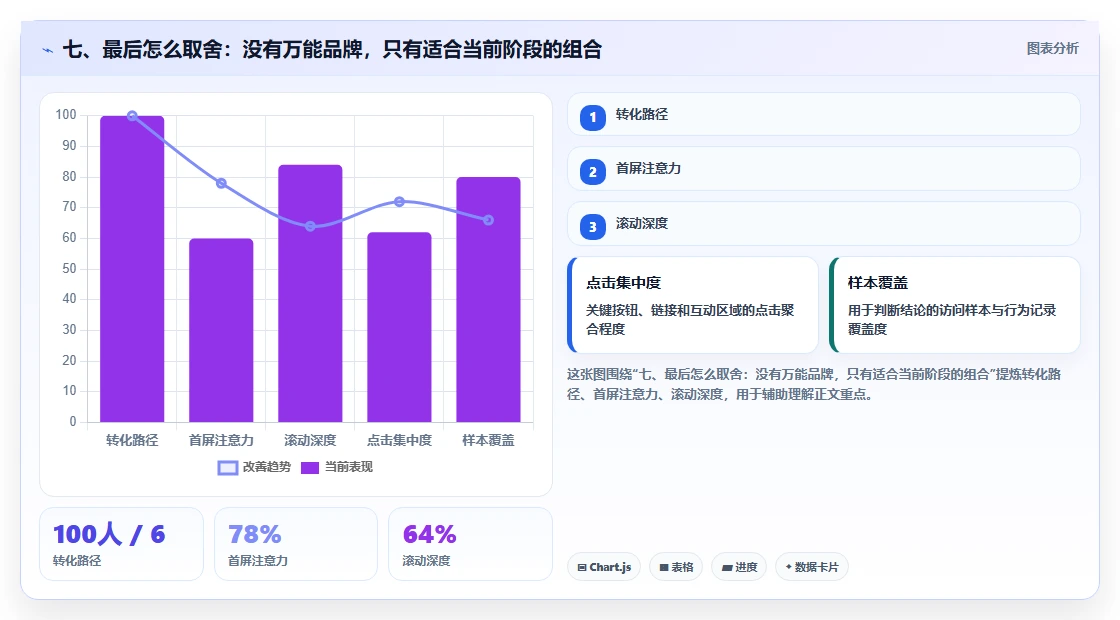Click the y-axis value 50
Image resolution: width=1120 pixels, height=620 pixels.
(x=69, y=269)
